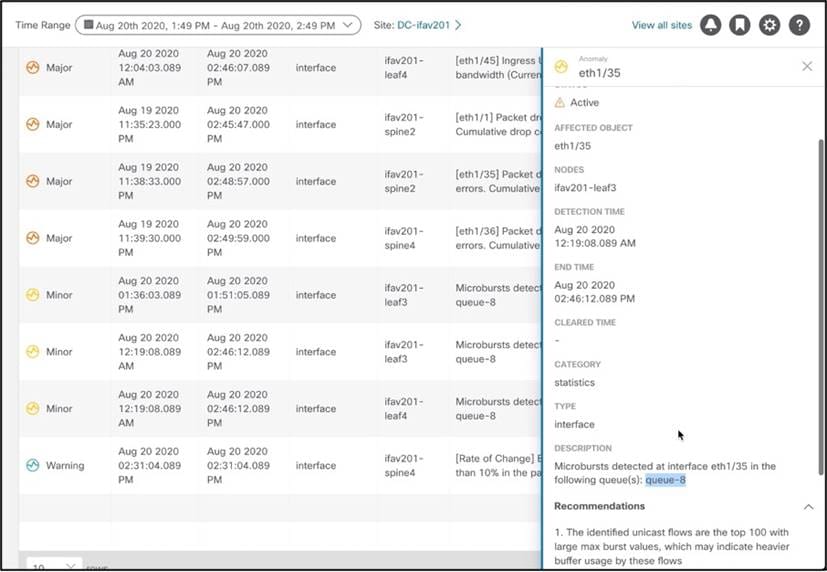Click the [eth1/36] Packet errors description
Image resolution: width=827 pixels, height=572 pixels.
[x=498, y=238]
